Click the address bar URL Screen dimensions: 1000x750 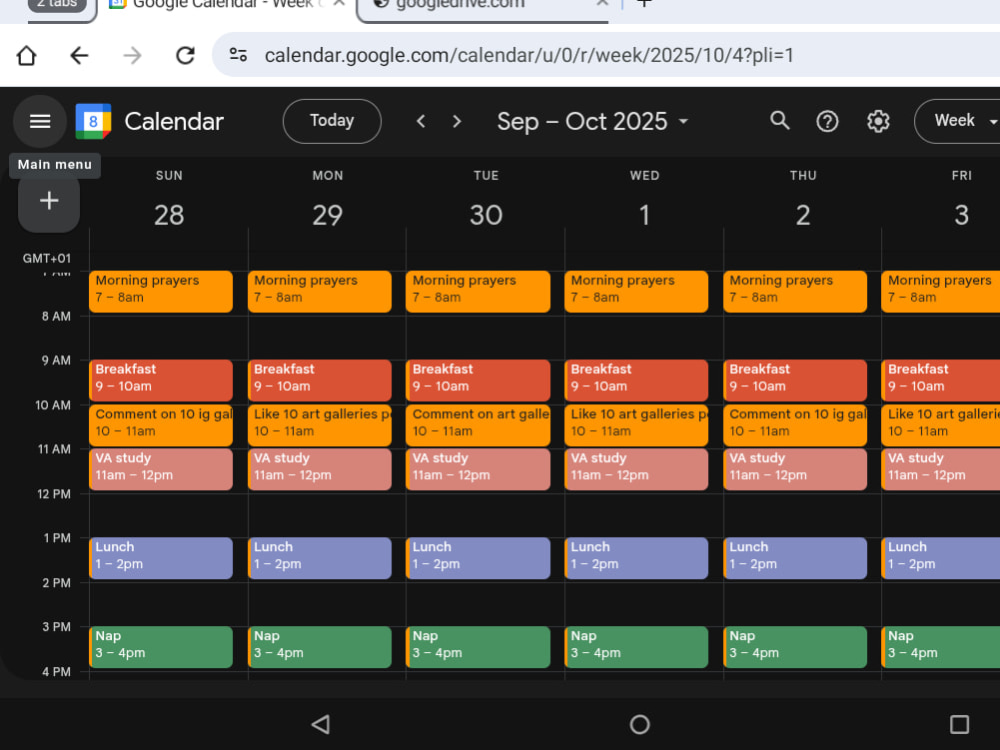[529, 55]
